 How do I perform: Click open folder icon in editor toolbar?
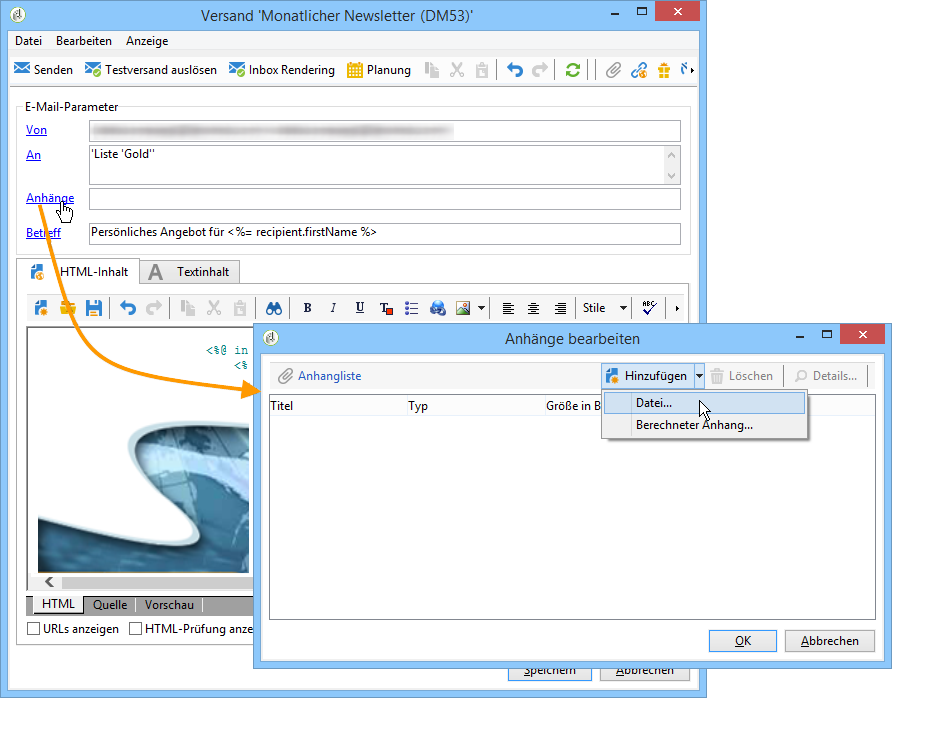[x=67, y=308]
